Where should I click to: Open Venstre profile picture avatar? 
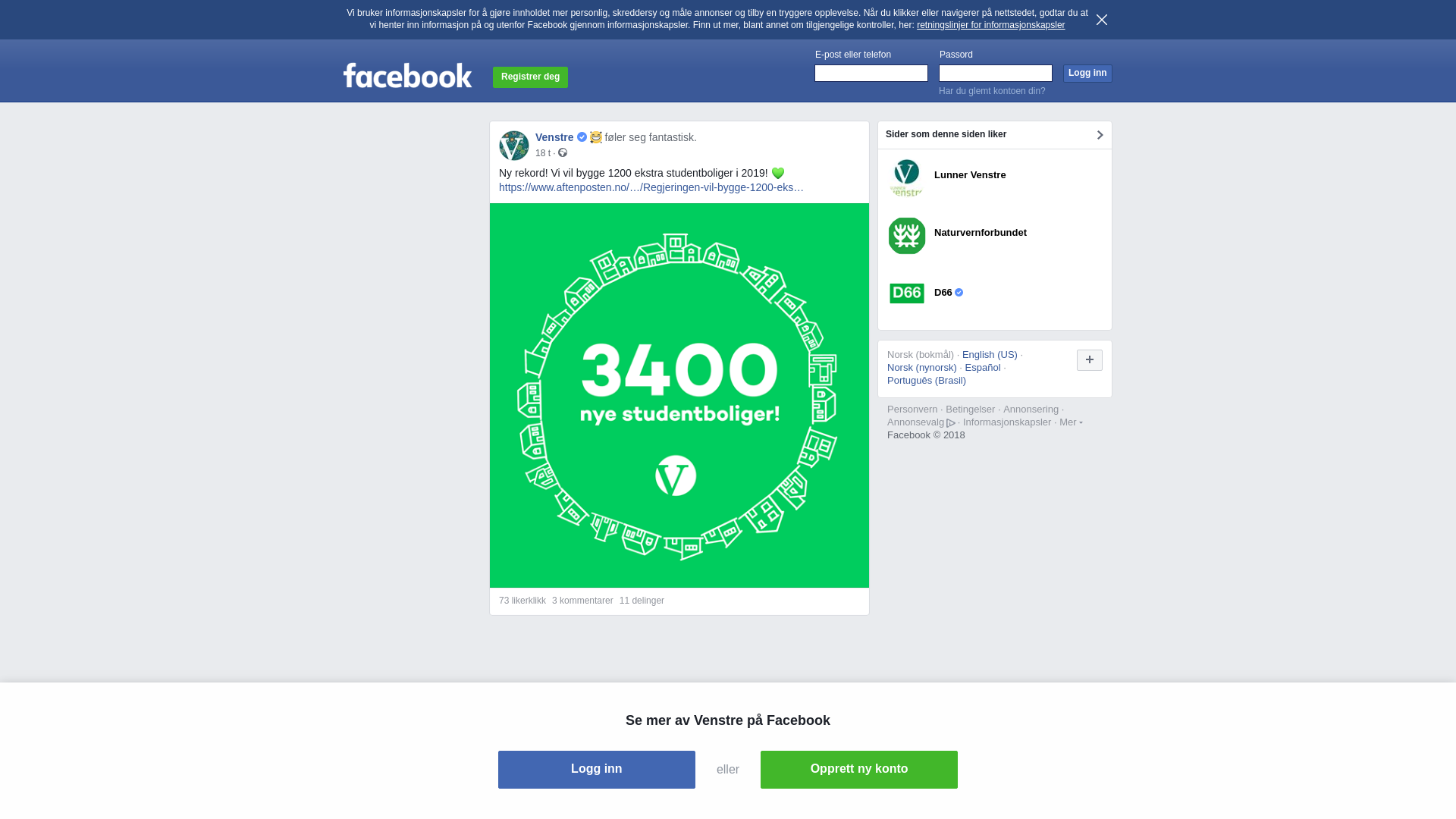[514, 146]
